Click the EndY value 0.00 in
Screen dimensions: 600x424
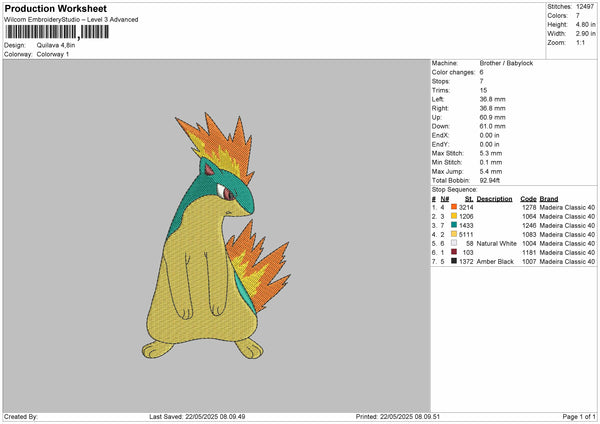489,145
